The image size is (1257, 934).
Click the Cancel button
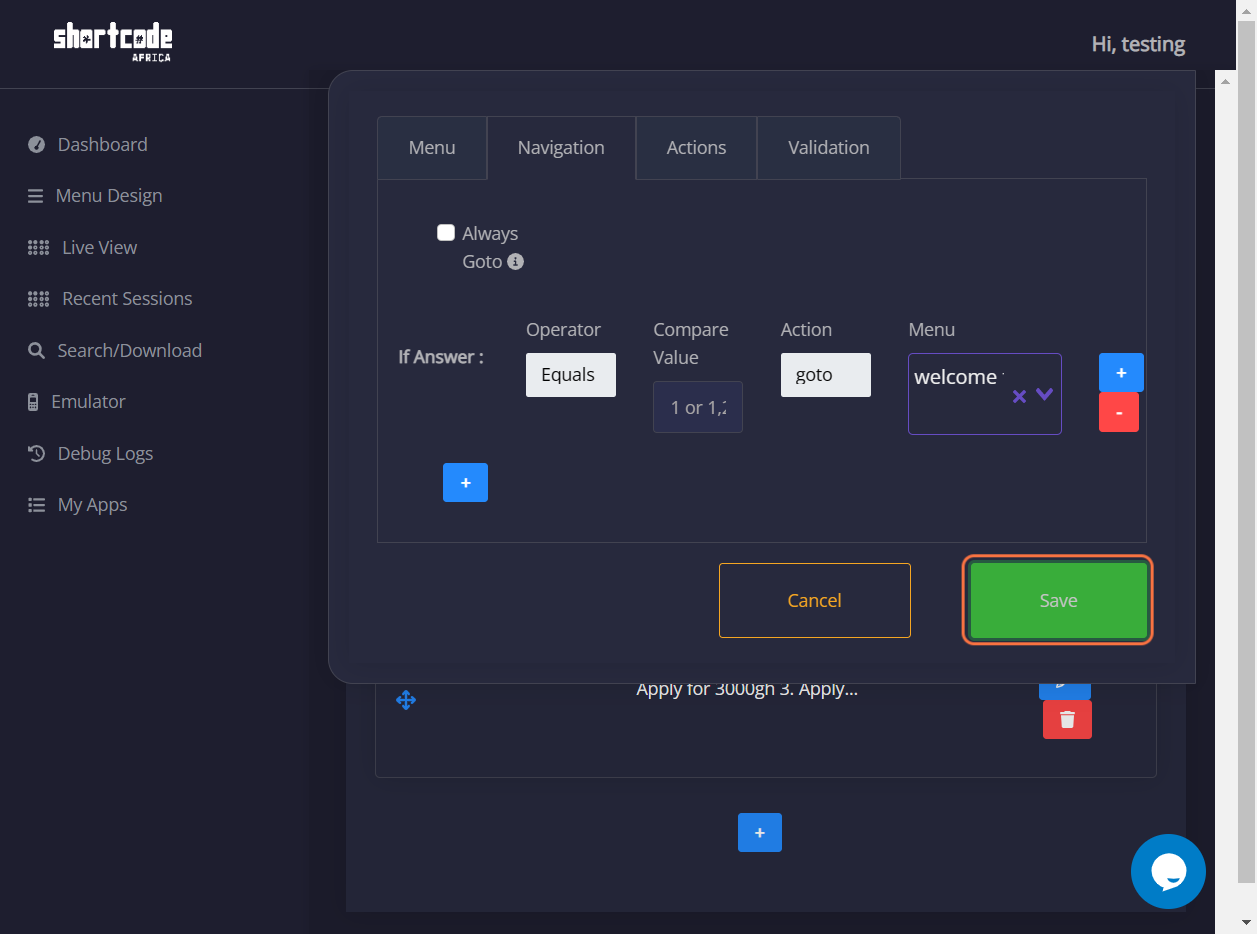coord(815,600)
